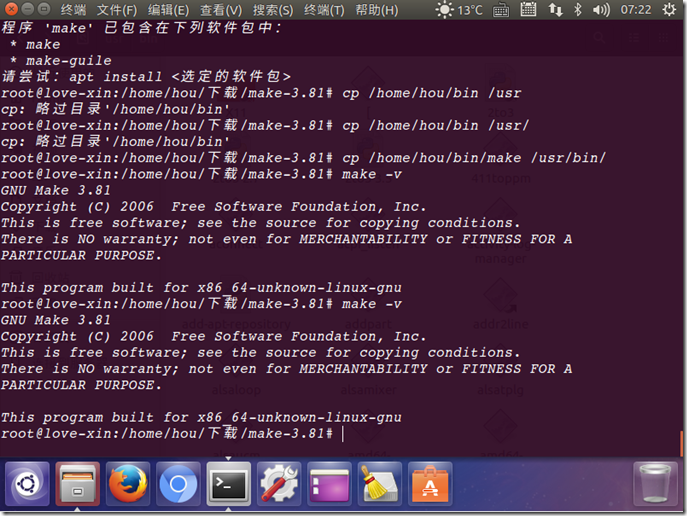Show the clock menu at 07:22
687x516 pixels.
click(x=635, y=10)
